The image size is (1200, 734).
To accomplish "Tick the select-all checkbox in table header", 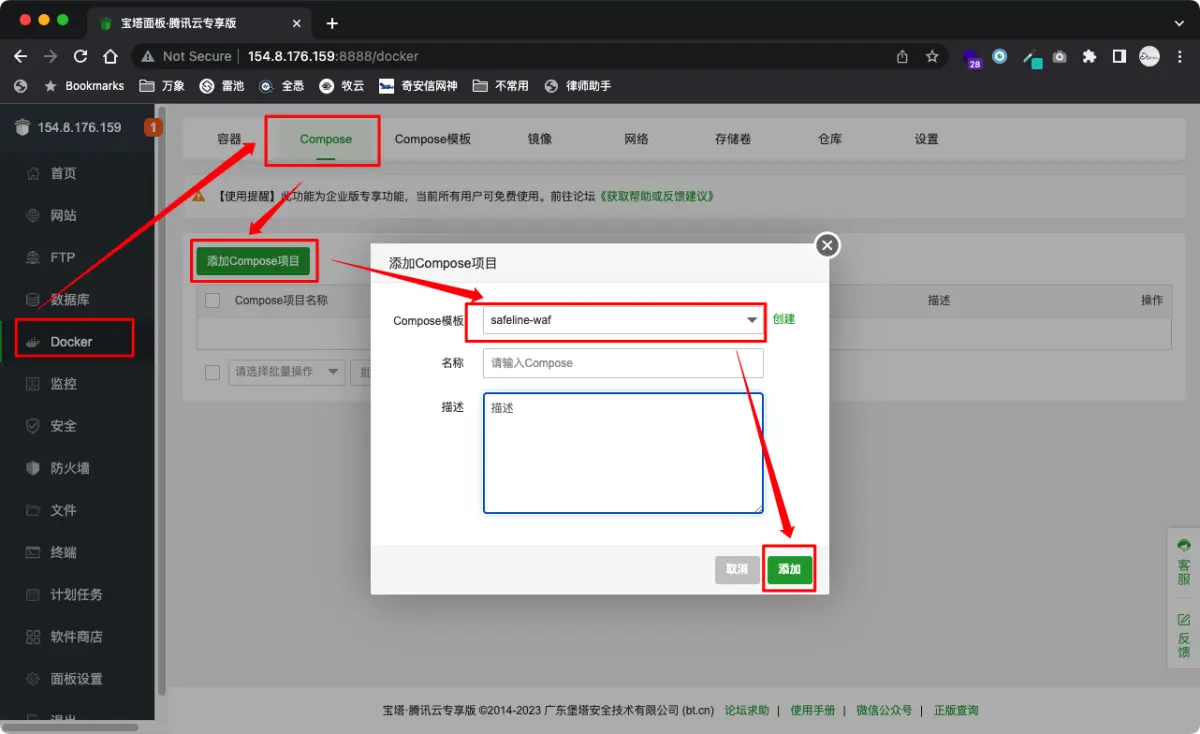I will pos(212,300).
